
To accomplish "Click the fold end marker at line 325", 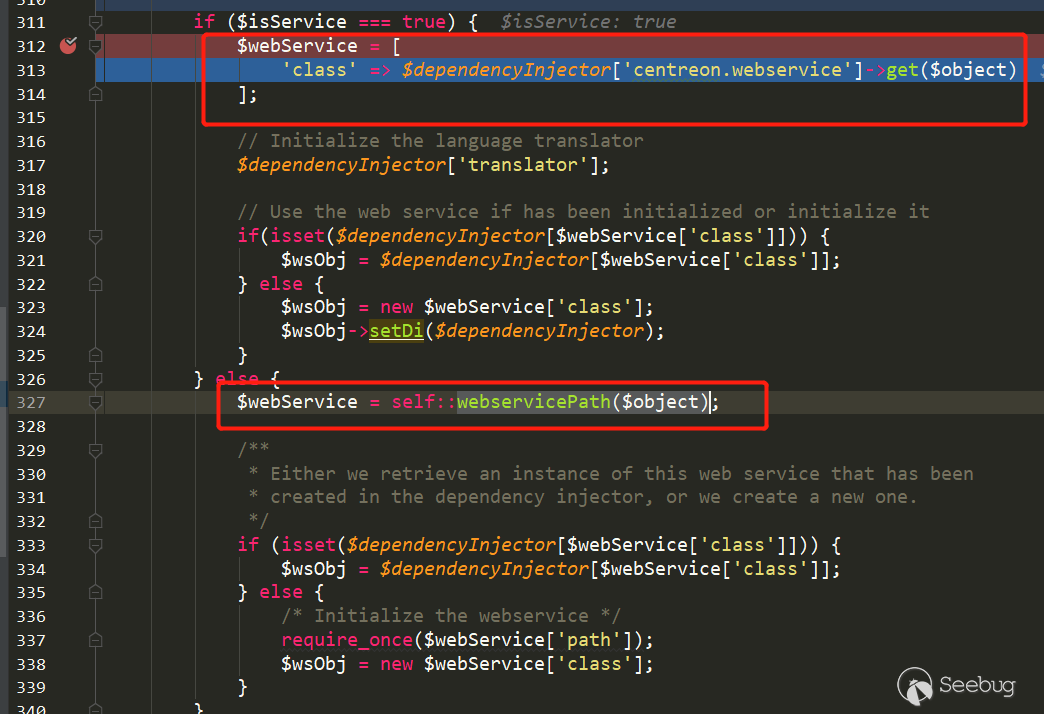I will tap(95, 356).
